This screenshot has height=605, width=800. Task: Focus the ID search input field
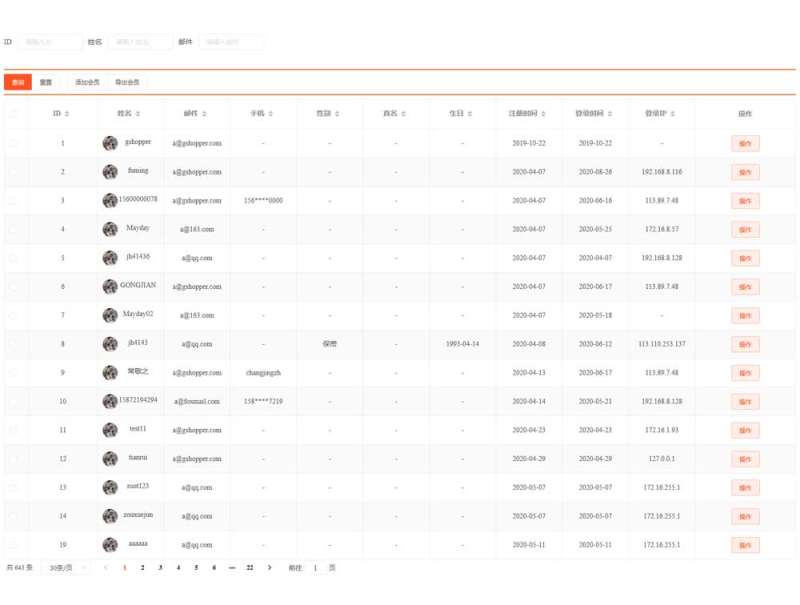pyautogui.click(x=49, y=42)
